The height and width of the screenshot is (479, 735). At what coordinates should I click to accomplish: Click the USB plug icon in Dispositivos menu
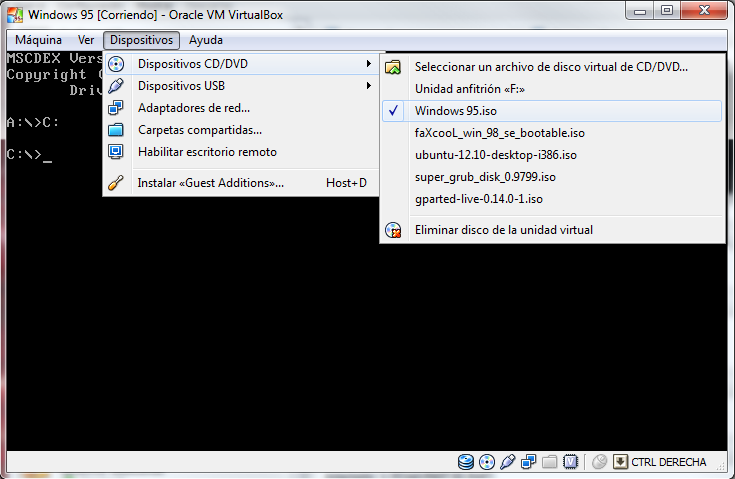point(116,86)
